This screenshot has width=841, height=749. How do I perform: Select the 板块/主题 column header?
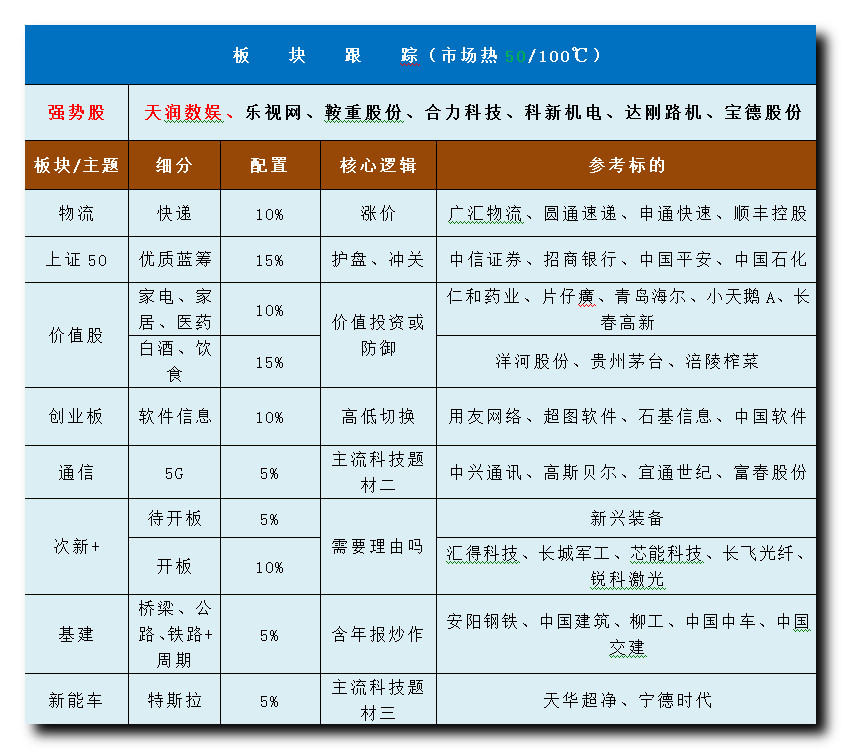coord(76,165)
